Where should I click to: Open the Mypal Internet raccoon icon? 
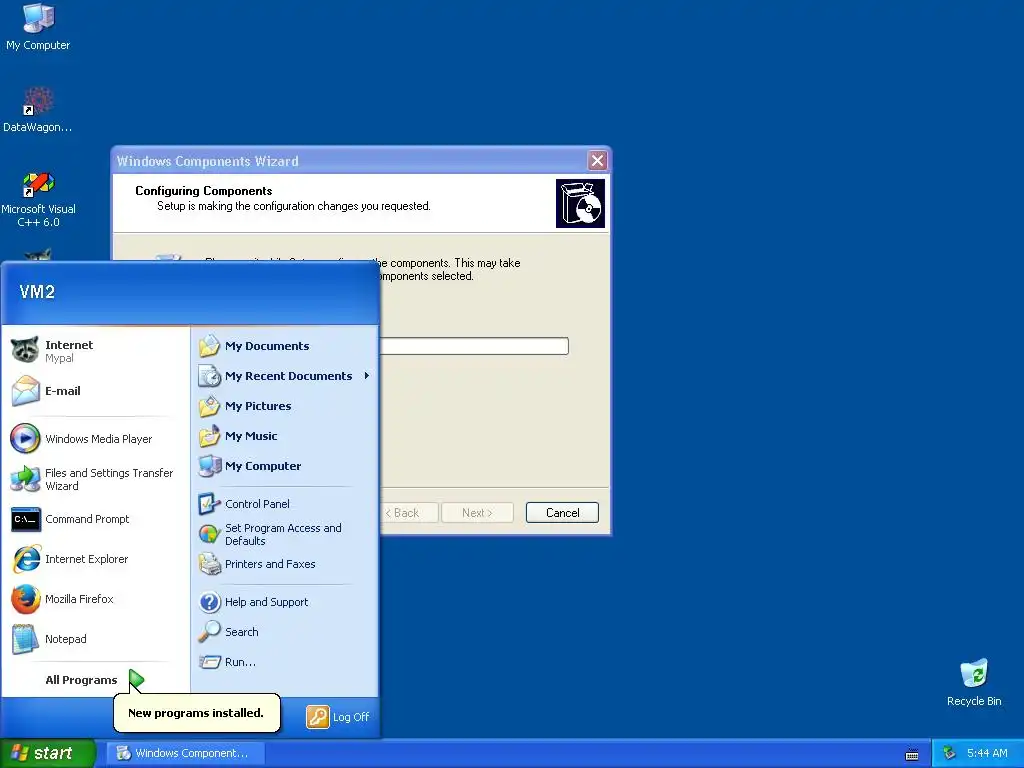click(x=25, y=351)
